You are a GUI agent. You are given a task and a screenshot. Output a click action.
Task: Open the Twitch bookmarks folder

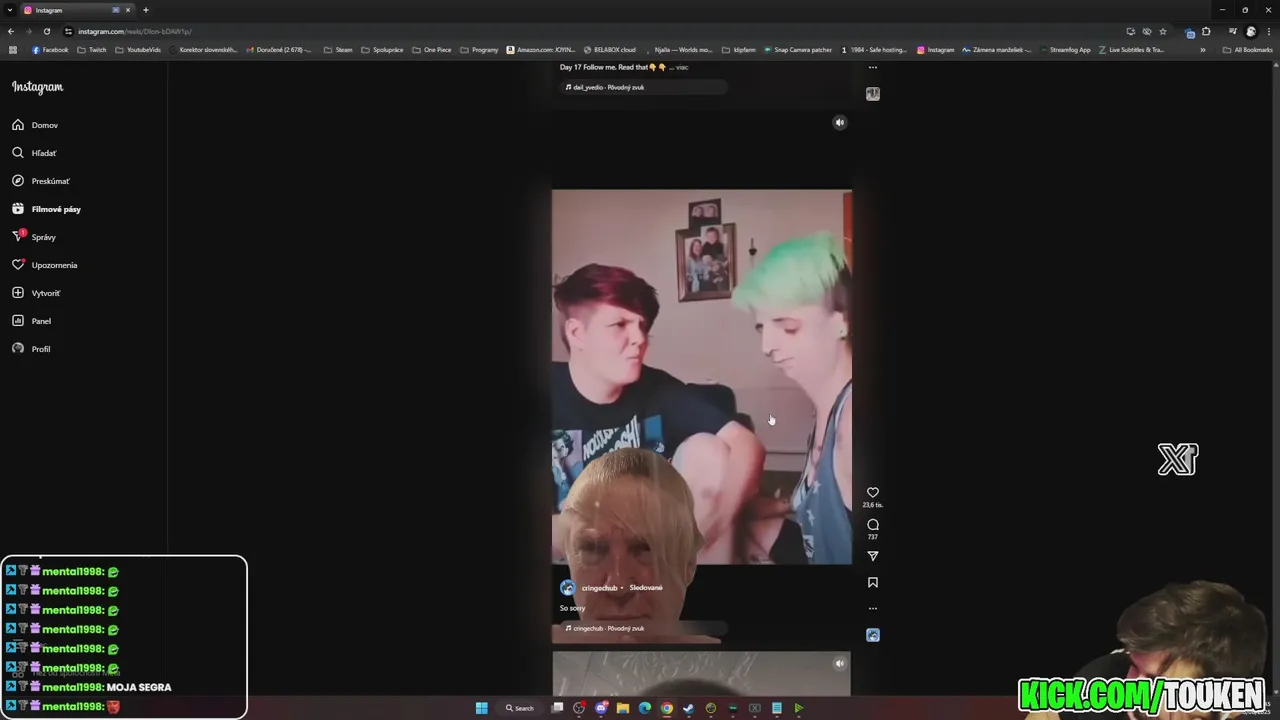[x=92, y=50]
